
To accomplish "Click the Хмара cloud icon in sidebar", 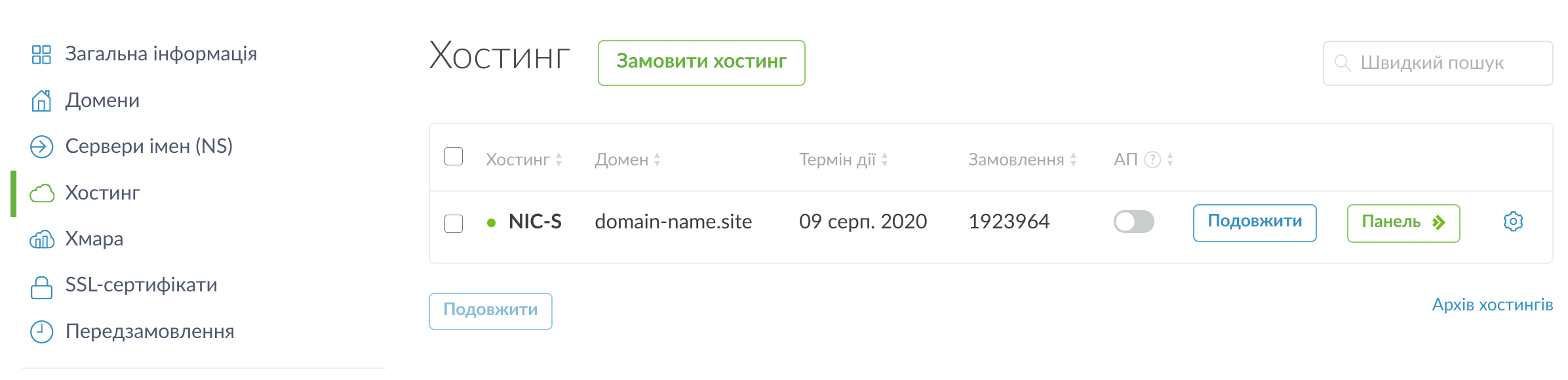I will pos(41,240).
